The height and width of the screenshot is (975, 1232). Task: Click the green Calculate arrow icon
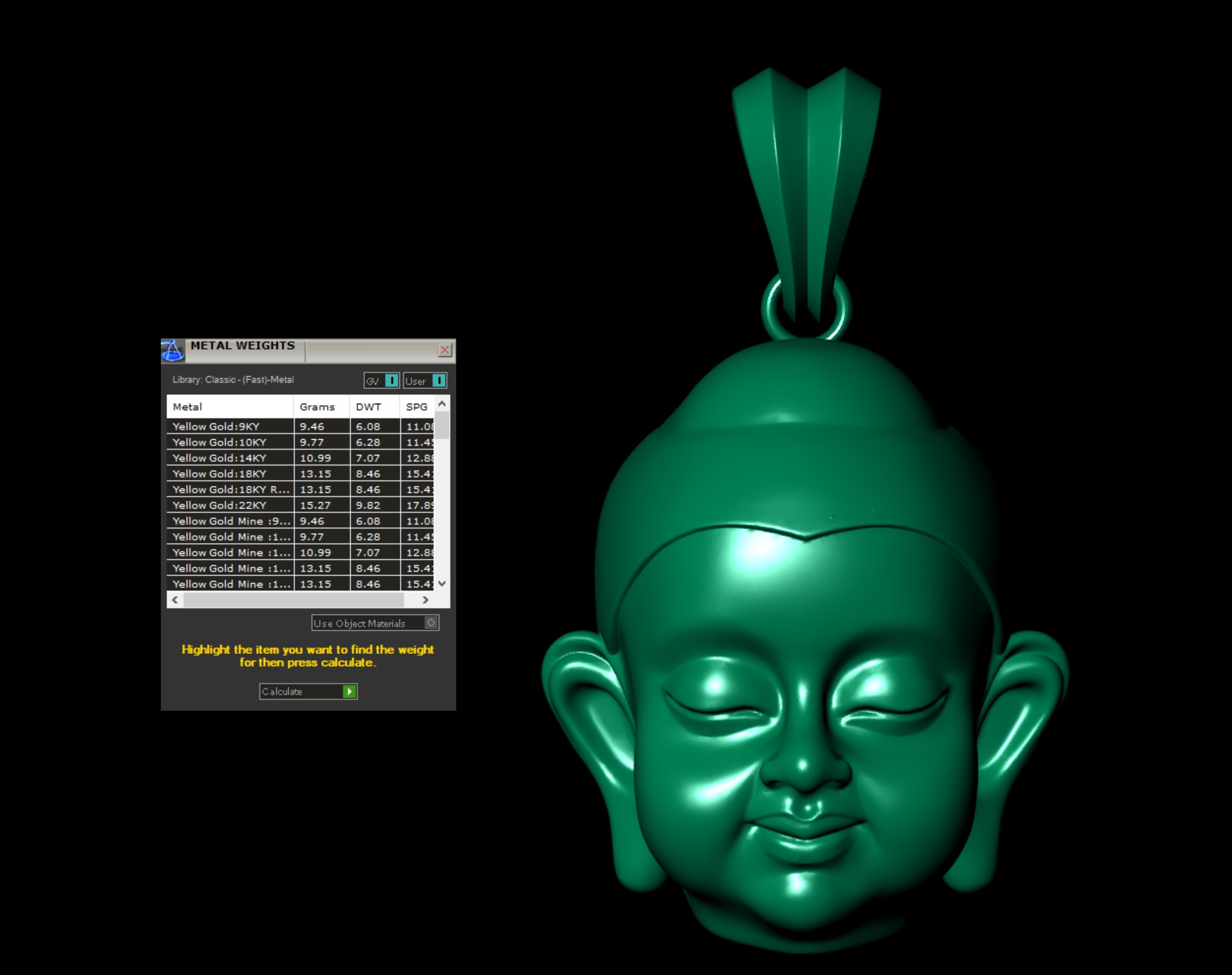[349, 691]
